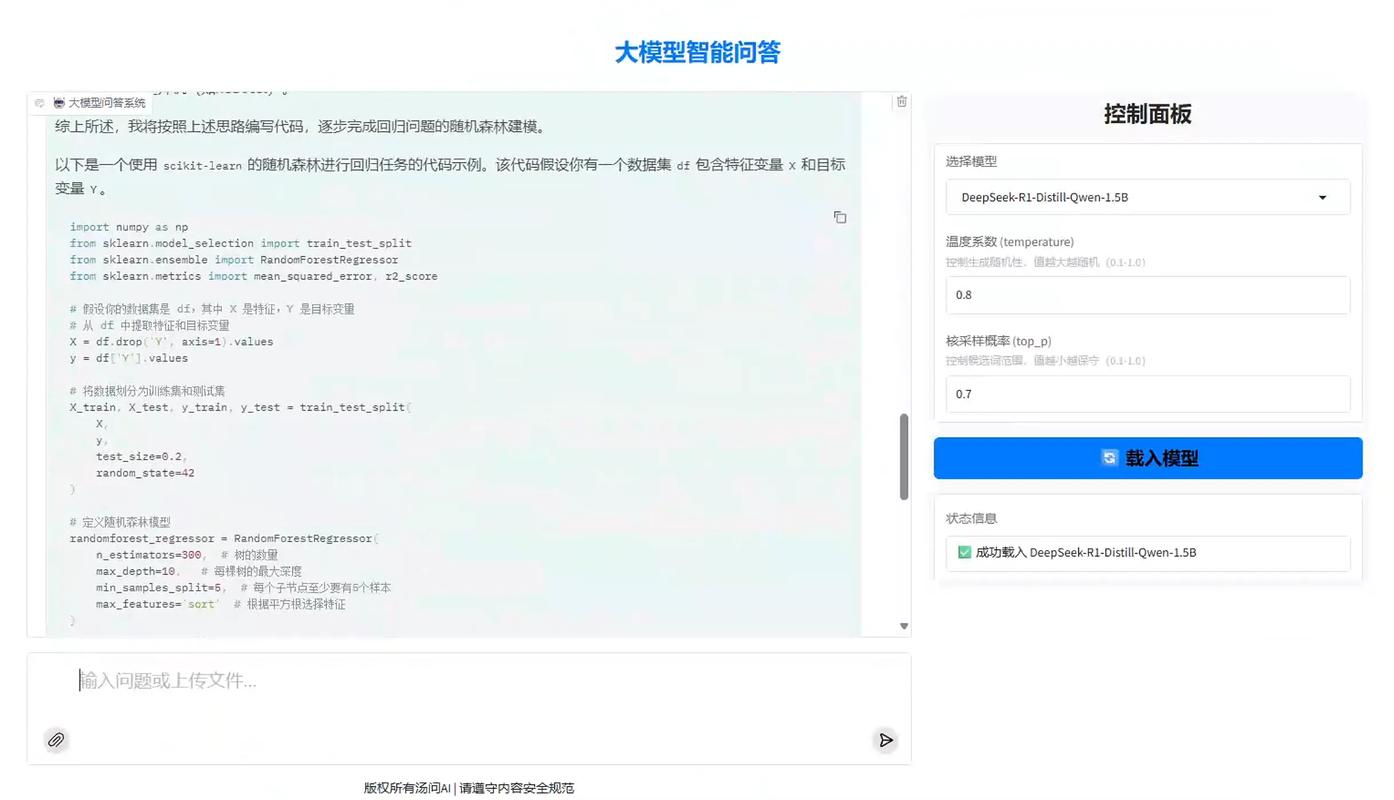Click code line importing RandomForestRegressor
This screenshot has height=800, width=1394.
click(x=234, y=260)
